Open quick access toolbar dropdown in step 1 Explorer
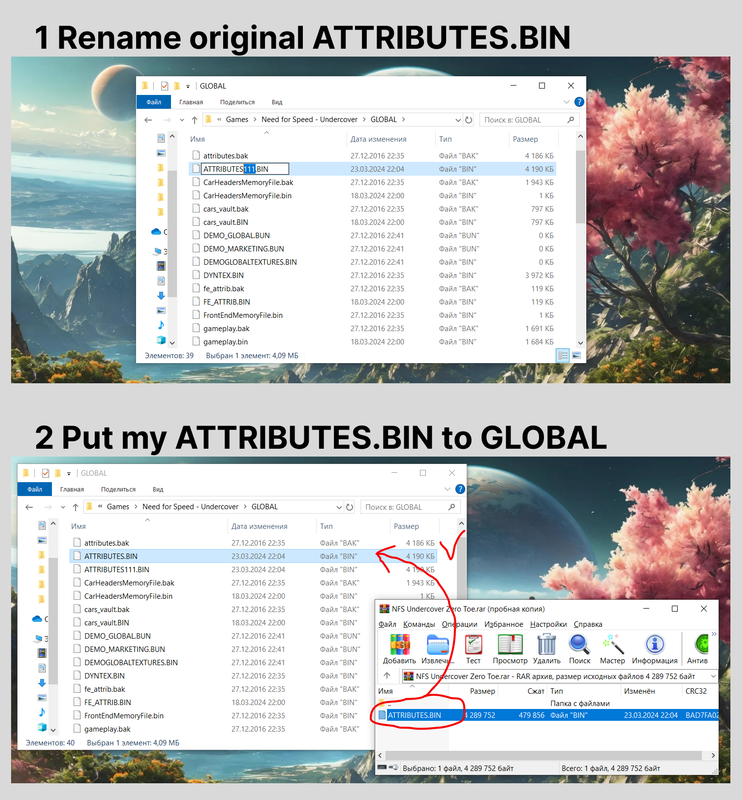742x800 pixels. pos(188,86)
